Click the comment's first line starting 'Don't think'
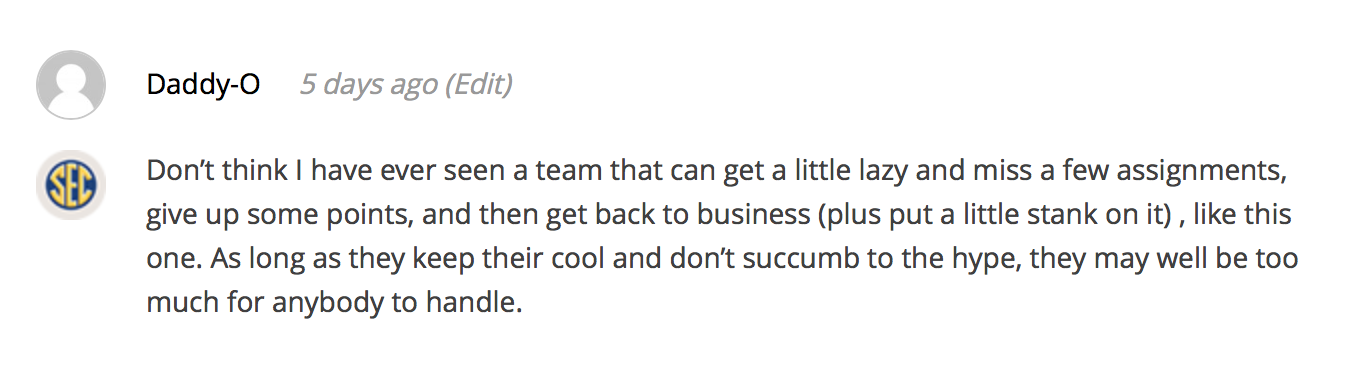 click(715, 172)
